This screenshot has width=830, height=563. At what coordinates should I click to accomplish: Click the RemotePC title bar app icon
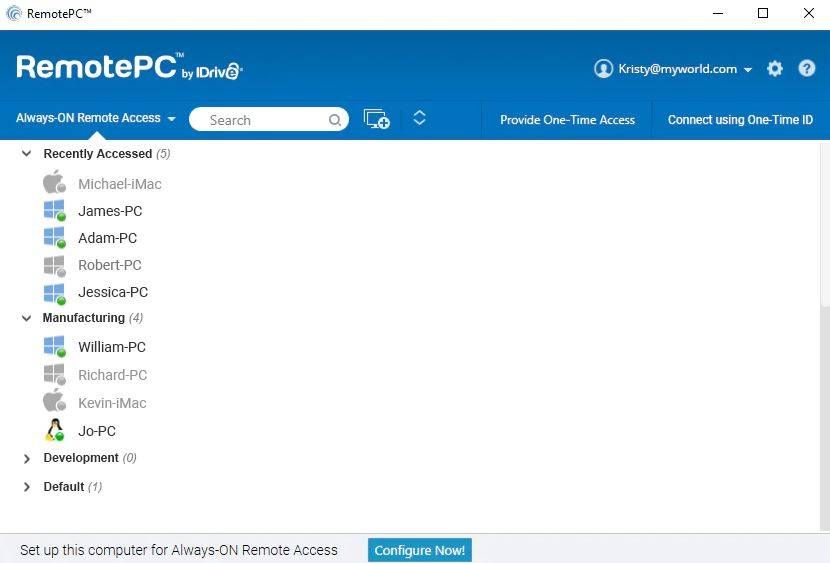(x=14, y=13)
